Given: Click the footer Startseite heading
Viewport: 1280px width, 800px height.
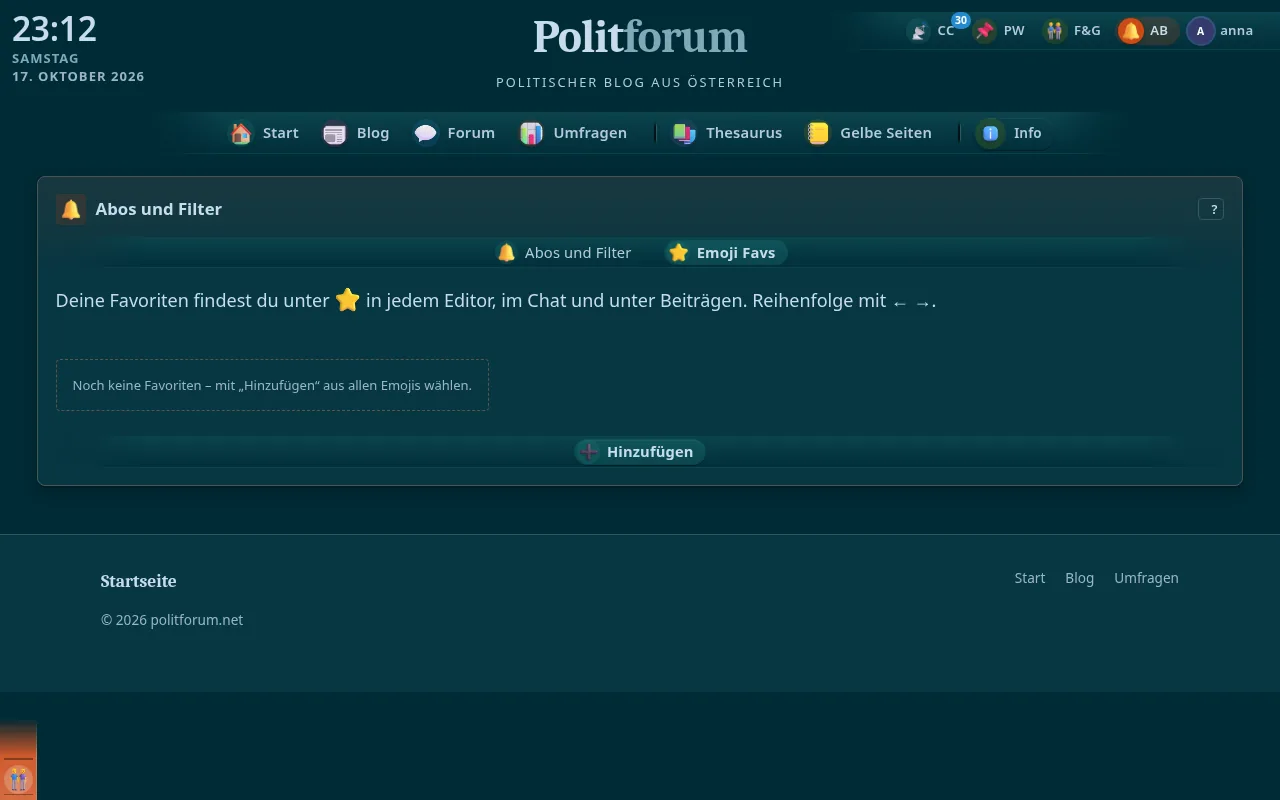Looking at the screenshot, I should [x=138, y=581].
